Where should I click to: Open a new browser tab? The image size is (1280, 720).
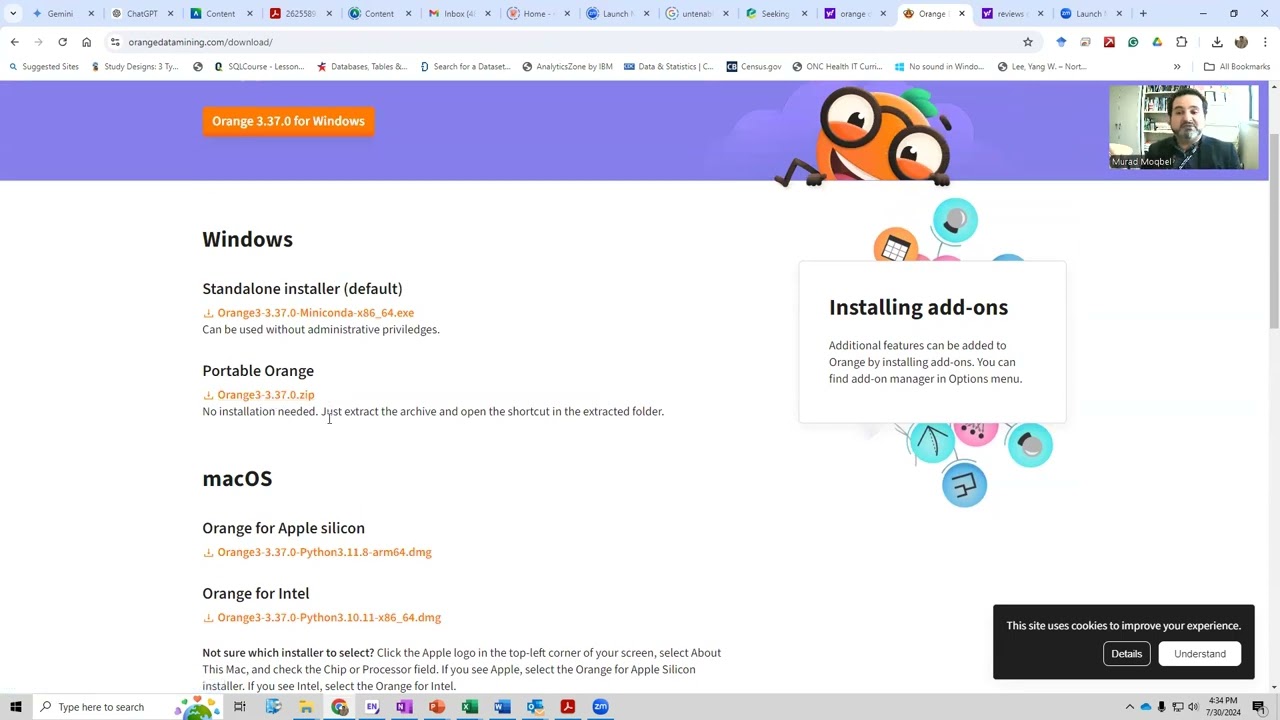1143,14
